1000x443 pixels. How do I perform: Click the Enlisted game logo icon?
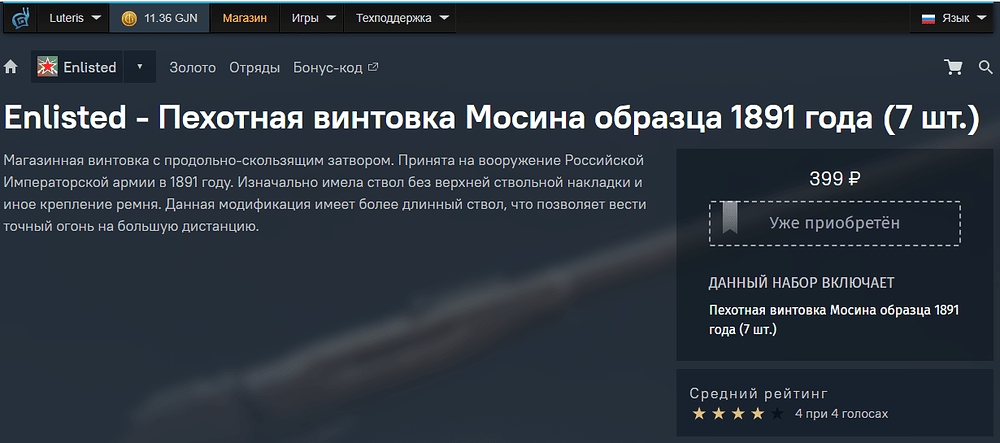47,67
